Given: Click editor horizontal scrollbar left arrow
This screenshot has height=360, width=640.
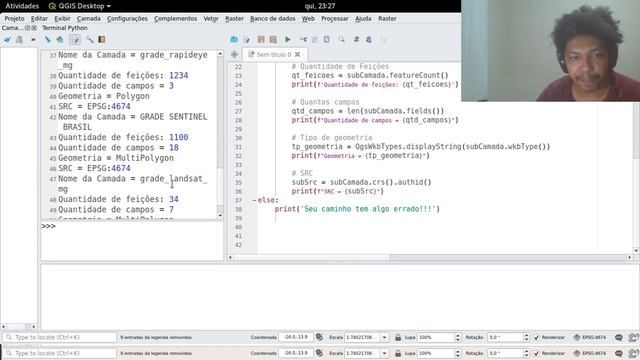Looking at the screenshot, I should 230,258.
